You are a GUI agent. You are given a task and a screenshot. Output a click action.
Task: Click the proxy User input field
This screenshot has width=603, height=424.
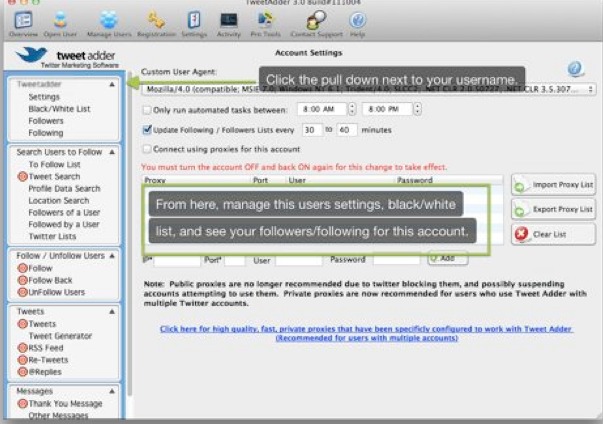pos(299,261)
